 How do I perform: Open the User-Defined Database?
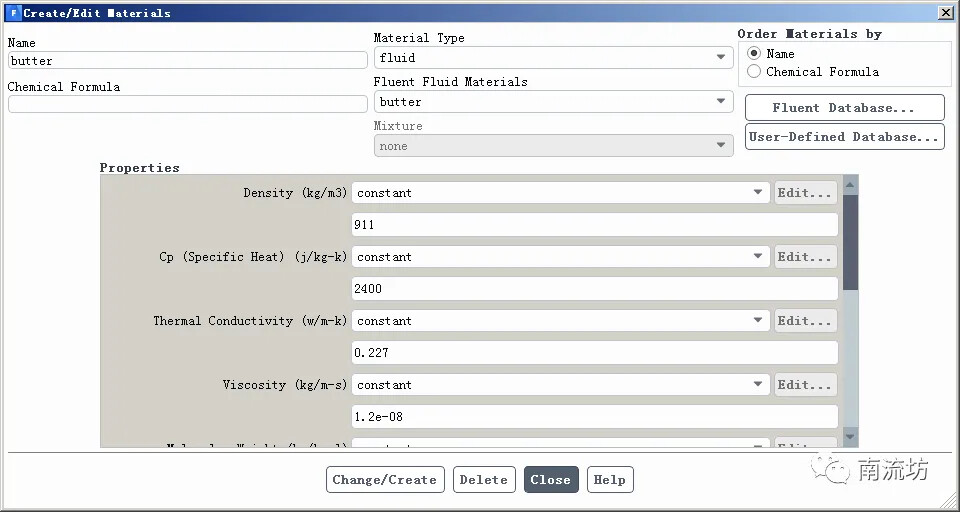click(x=844, y=137)
